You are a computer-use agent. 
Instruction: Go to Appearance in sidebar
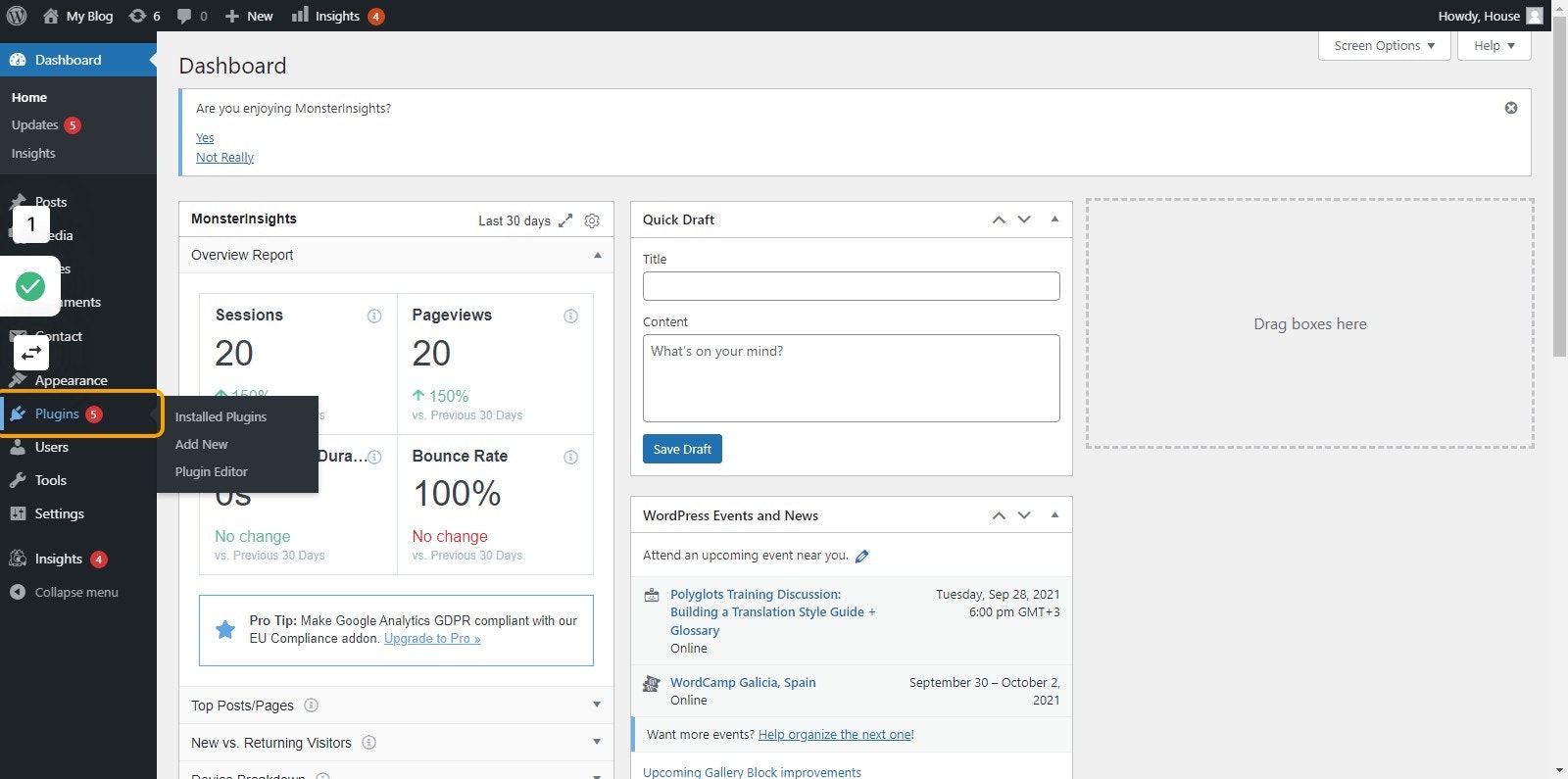coord(71,381)
